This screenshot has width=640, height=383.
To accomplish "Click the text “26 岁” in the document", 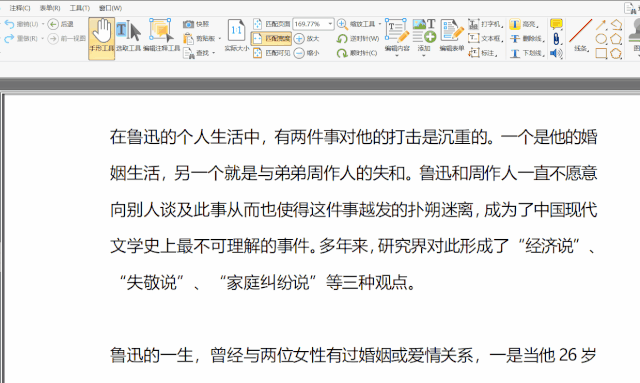I will coord(578,355).
